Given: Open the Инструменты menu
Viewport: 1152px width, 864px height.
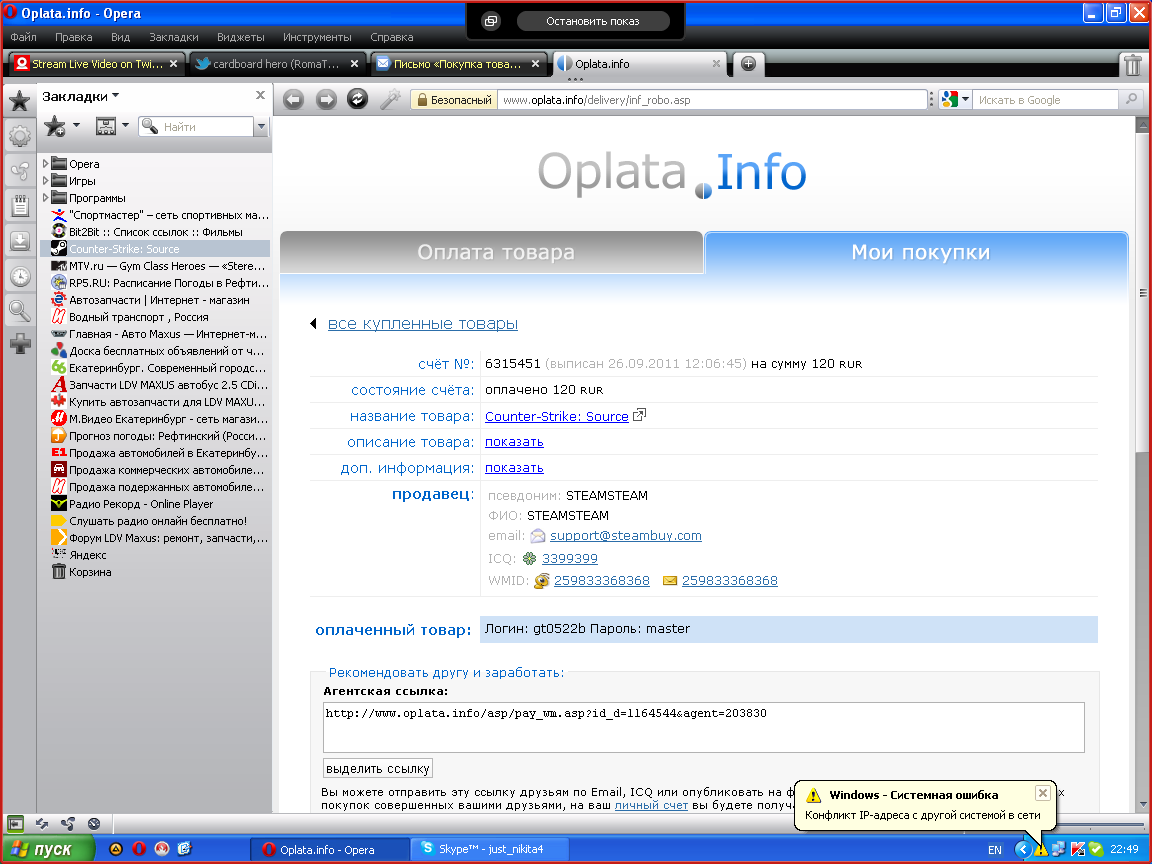Looking at the screenshot, I should (x=317, y=37).
